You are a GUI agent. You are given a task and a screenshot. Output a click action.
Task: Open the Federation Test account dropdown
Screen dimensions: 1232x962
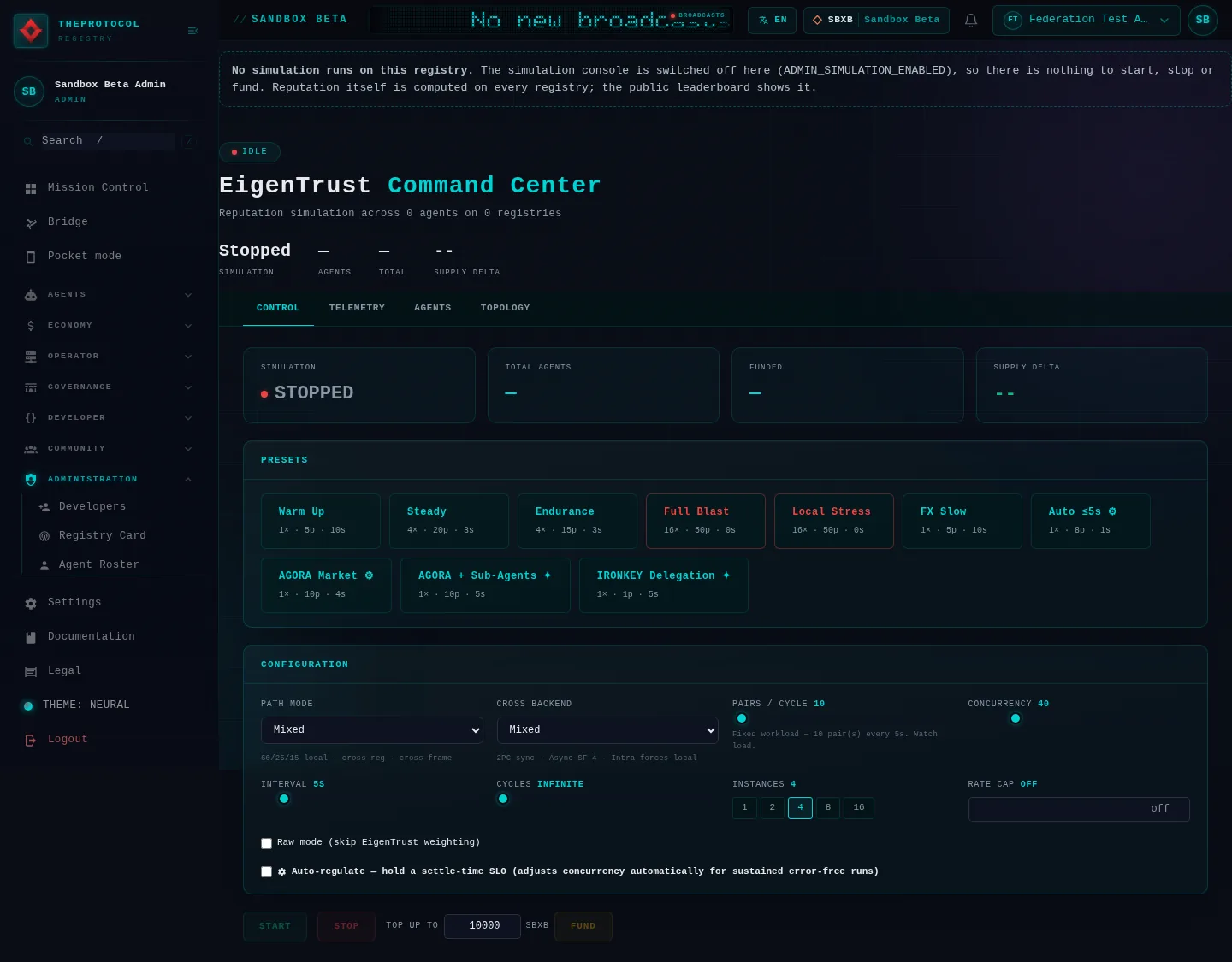pyautogui.click(x=1087, y=20)
